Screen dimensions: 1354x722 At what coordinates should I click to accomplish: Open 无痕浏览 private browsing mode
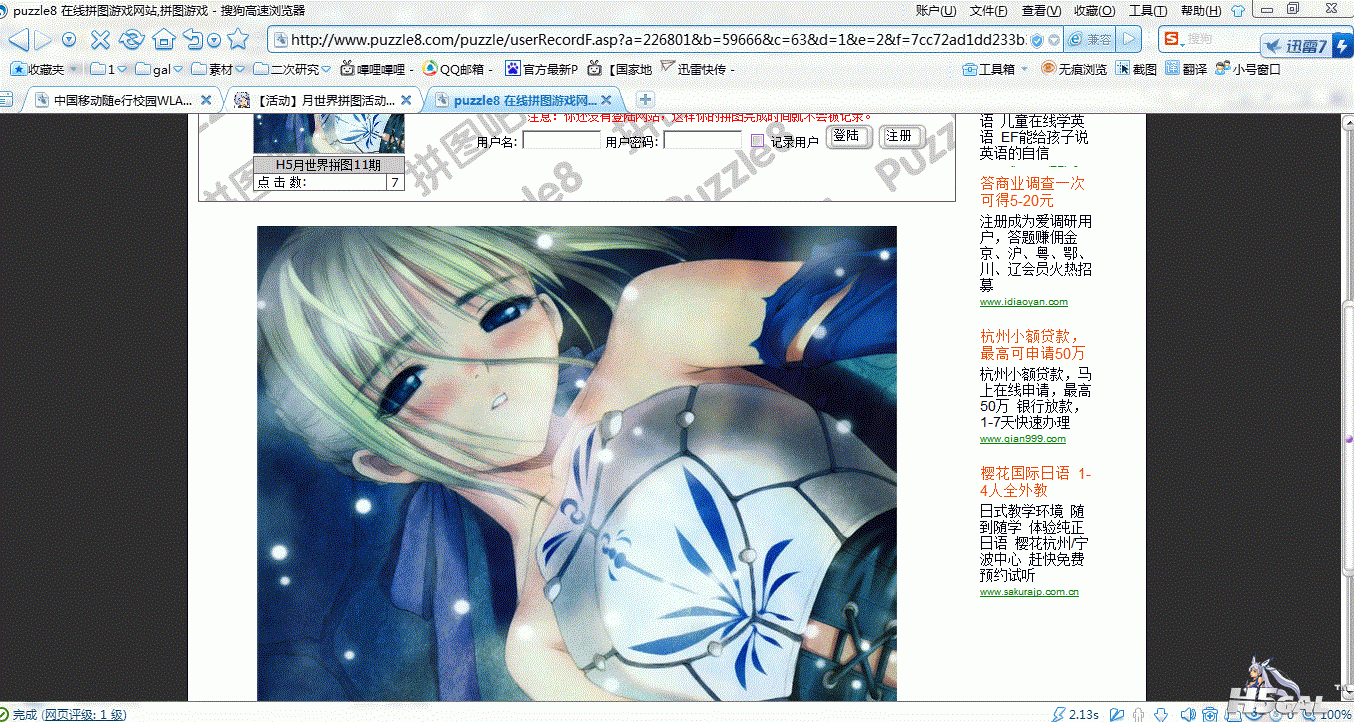click(x=1074, y=69)
